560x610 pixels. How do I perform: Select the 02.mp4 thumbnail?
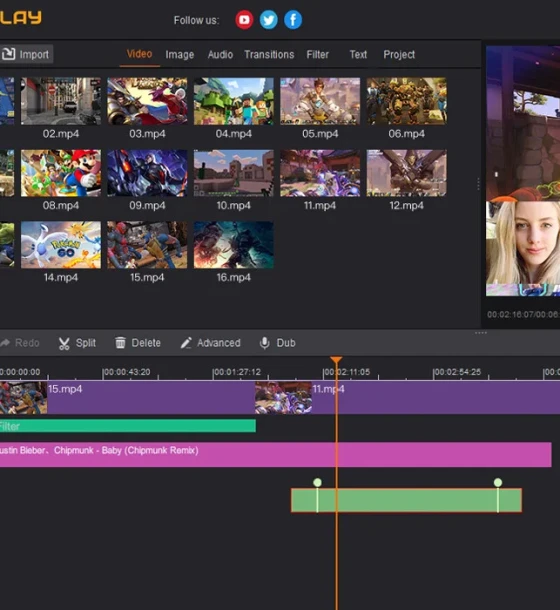pos(61,101)
